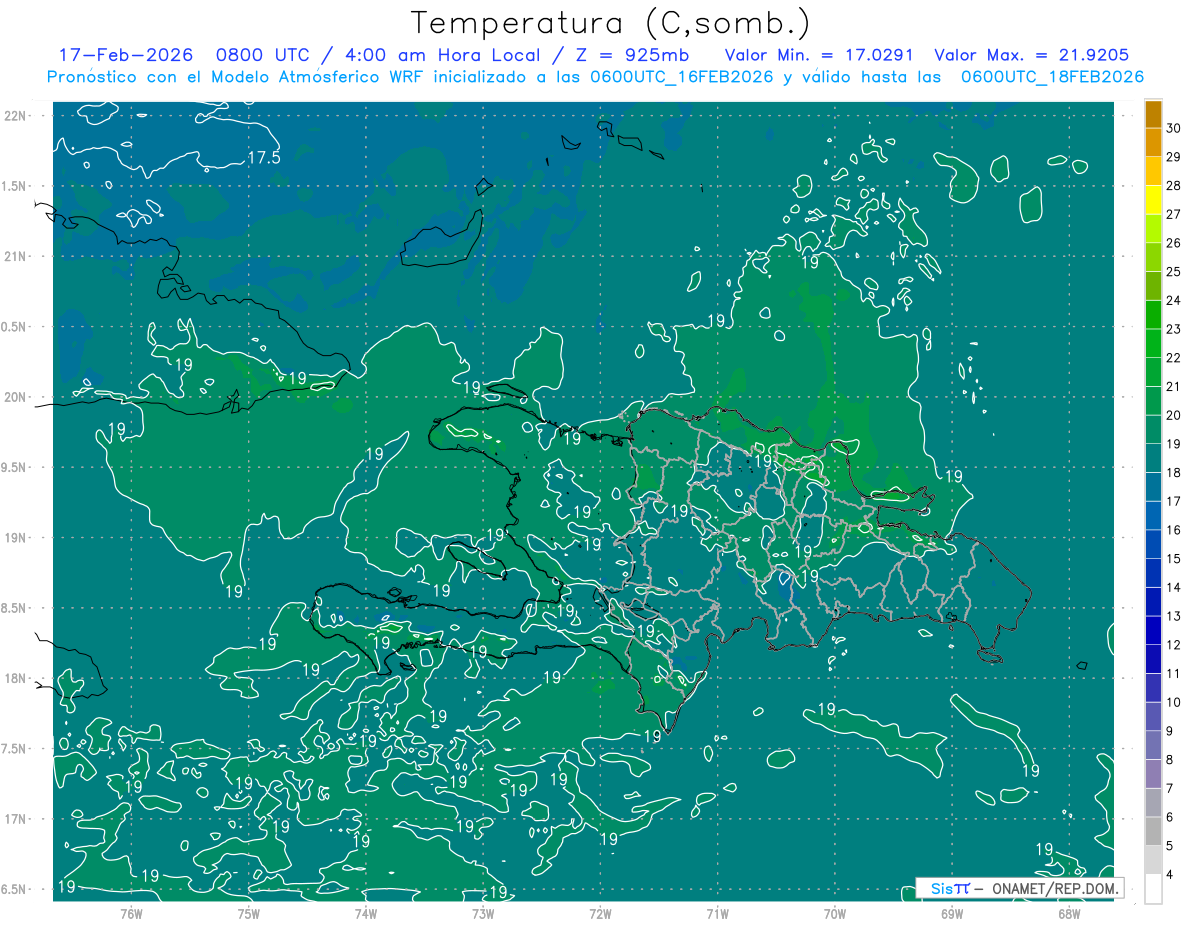Click the yellow legend swatch between 27 and 28
Viewport: 1200px width, 927px height.
pyautogui.click(x=1153, y=200)
